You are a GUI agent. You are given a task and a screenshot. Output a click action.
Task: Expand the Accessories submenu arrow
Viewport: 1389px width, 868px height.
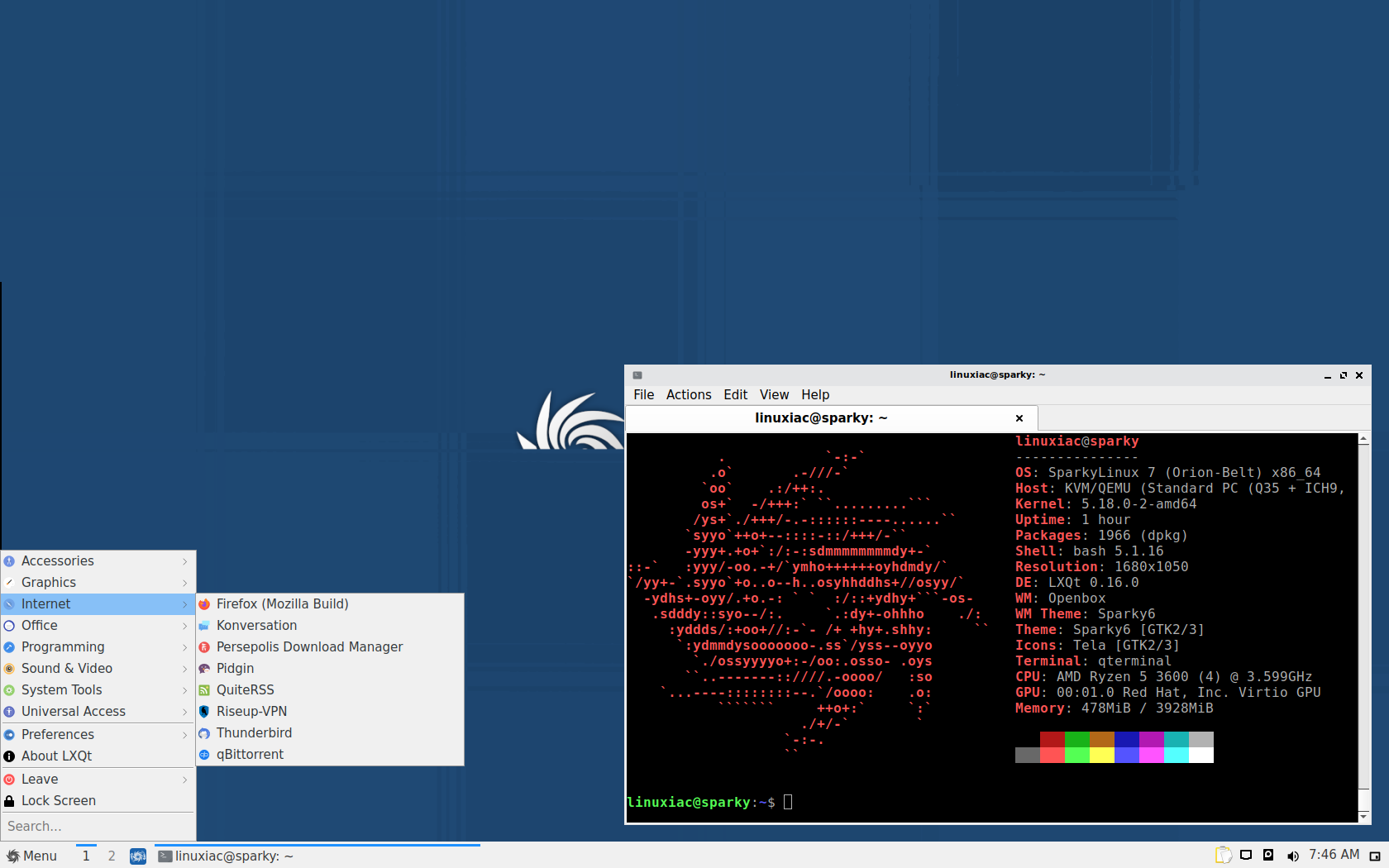[185, 561]
